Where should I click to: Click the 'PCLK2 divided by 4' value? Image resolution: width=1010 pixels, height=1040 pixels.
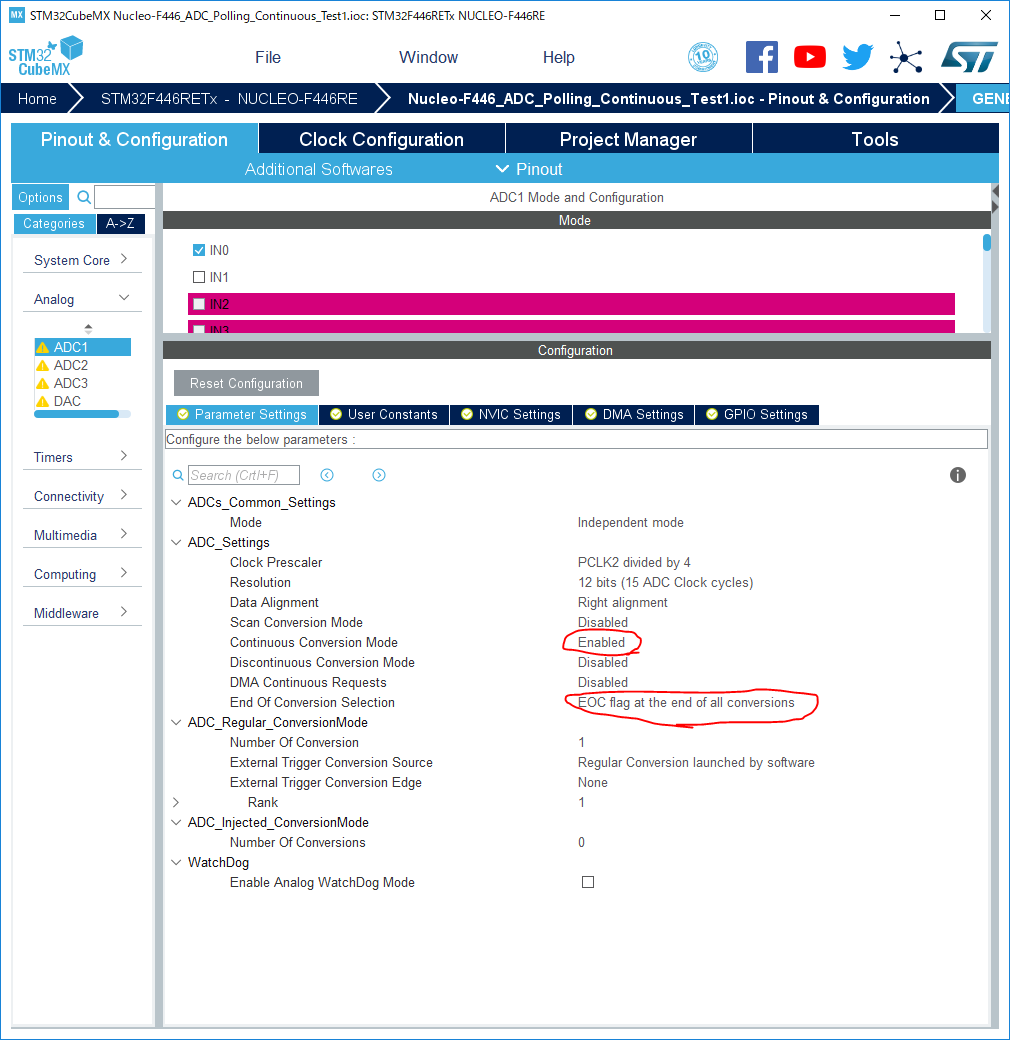click(x=634, y=562)
